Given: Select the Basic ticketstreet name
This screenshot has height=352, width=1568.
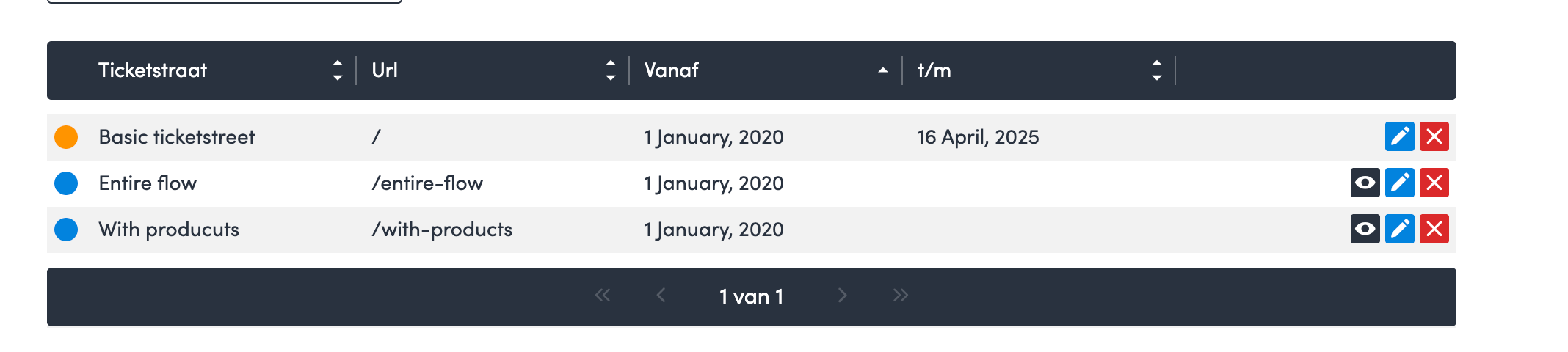Looking at the screenshot, I should tap(176, 137).
